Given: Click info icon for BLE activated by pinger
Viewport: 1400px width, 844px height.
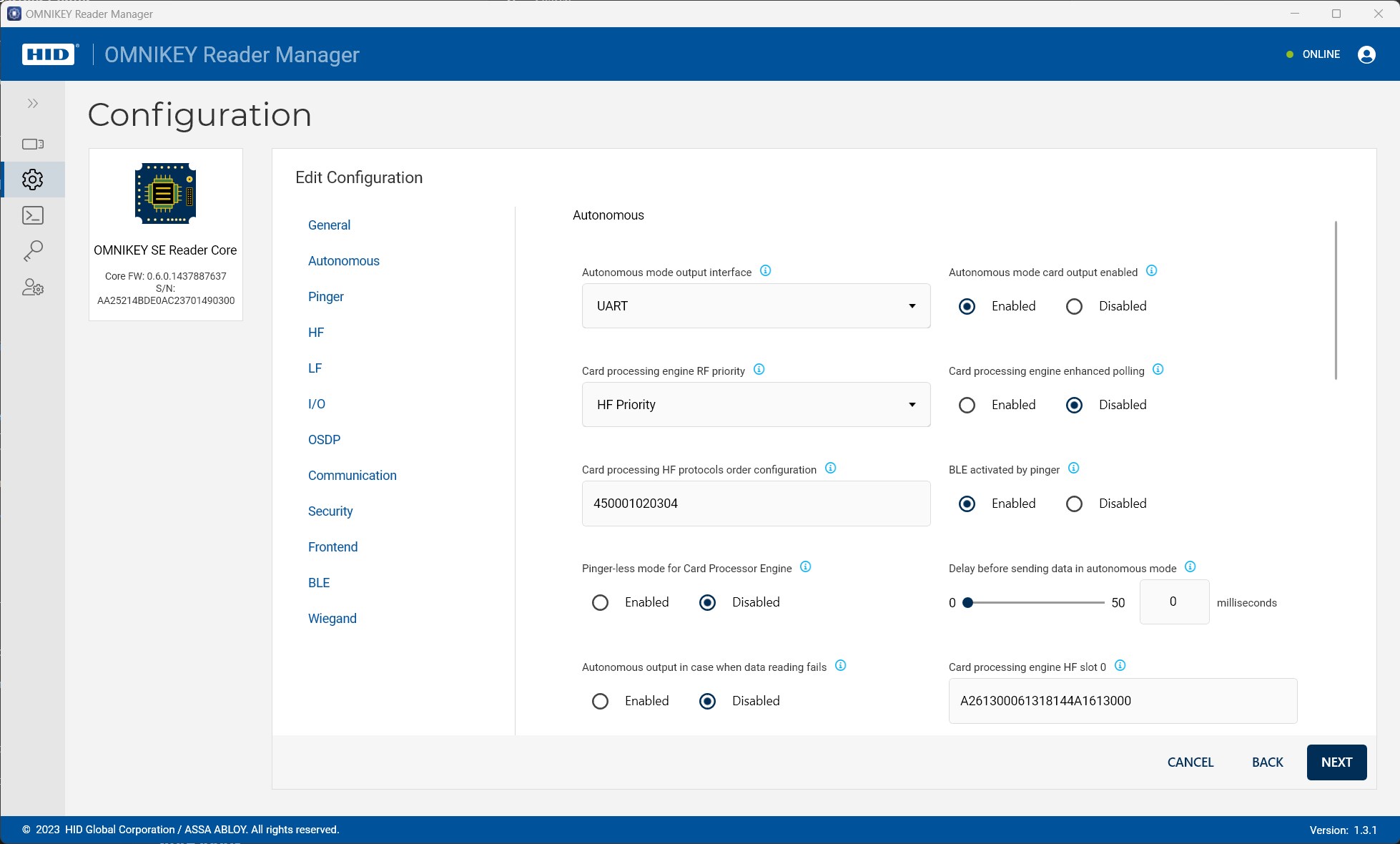Looking at the screenshot, I should pos(1073,468).
